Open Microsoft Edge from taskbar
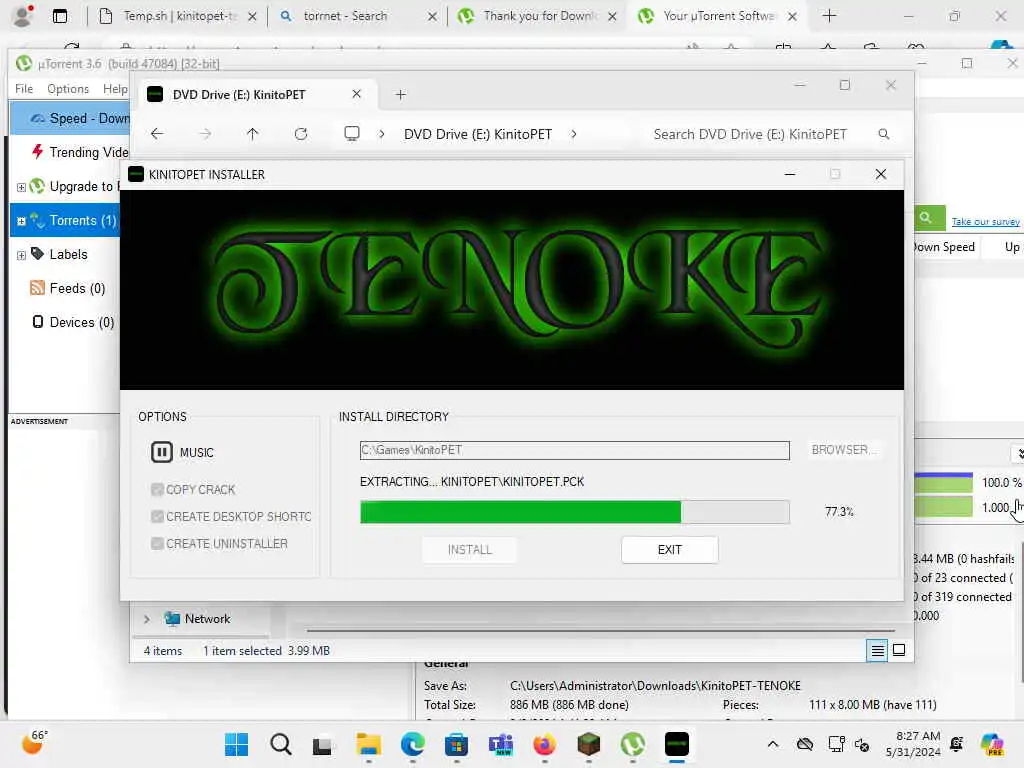The width and height of the screenshot is (1024, 768). 413,744
